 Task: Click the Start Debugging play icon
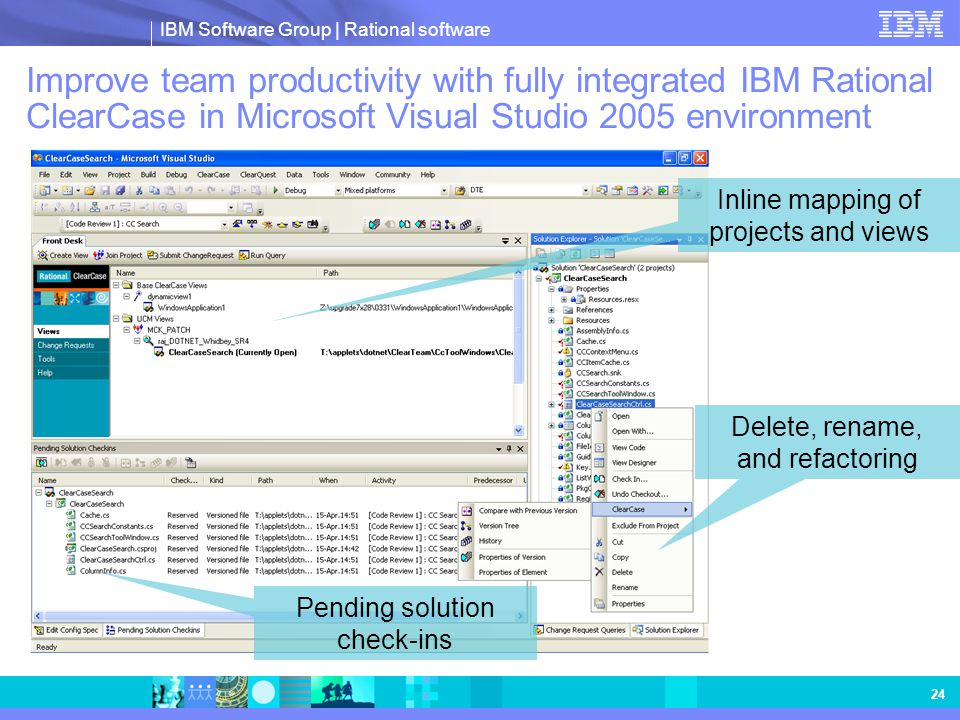coord(276,190)
